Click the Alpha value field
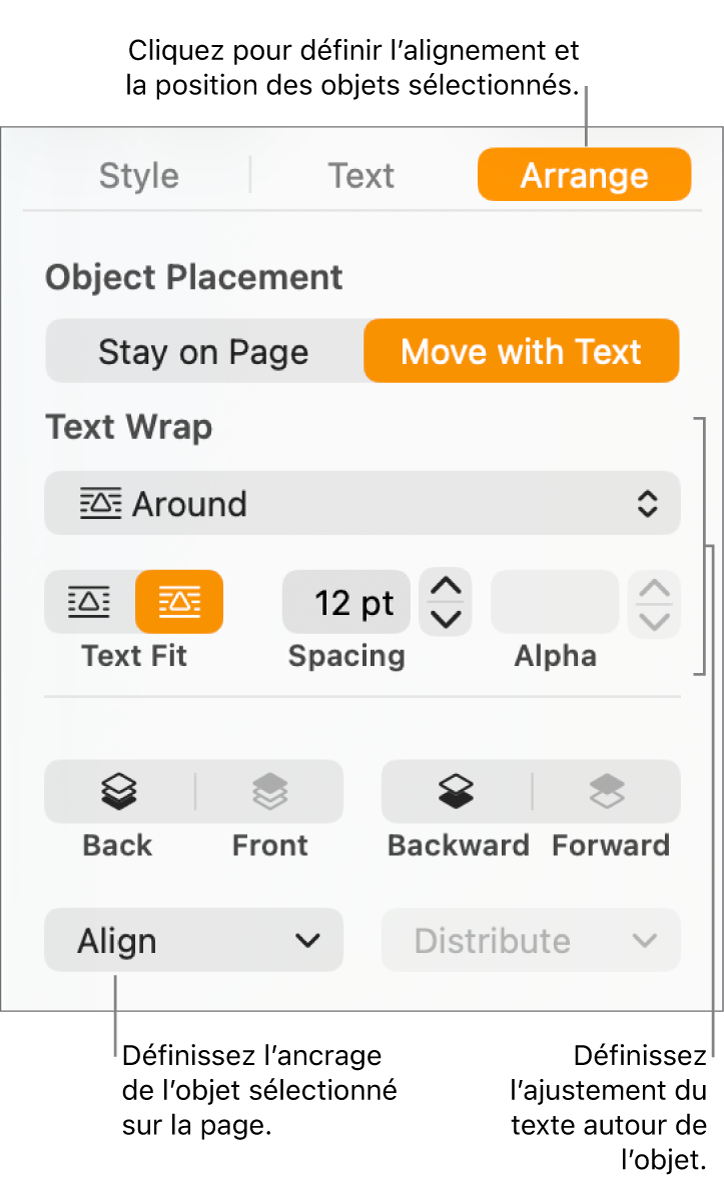This screenshot has width=724, height=1183. pyautogui.click(x=555, y=603)
